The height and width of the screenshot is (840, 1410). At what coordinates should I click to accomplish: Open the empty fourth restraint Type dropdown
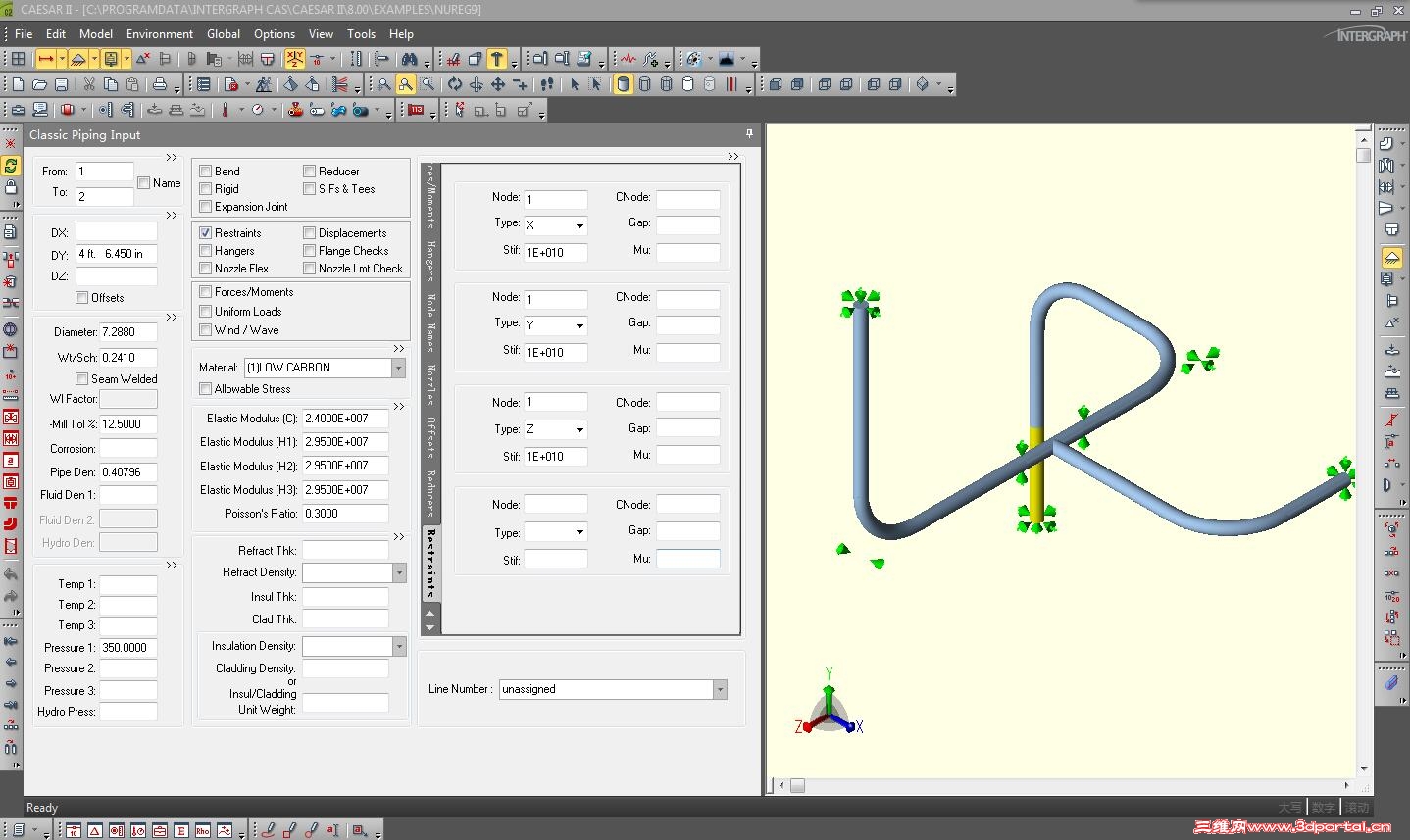point(579,533)
